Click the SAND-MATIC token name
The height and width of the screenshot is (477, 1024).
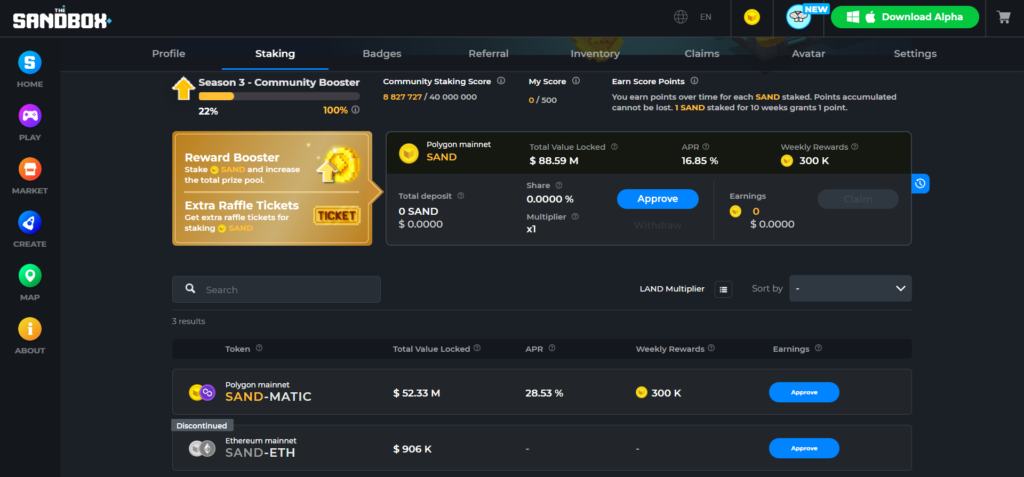coord(268,397)
